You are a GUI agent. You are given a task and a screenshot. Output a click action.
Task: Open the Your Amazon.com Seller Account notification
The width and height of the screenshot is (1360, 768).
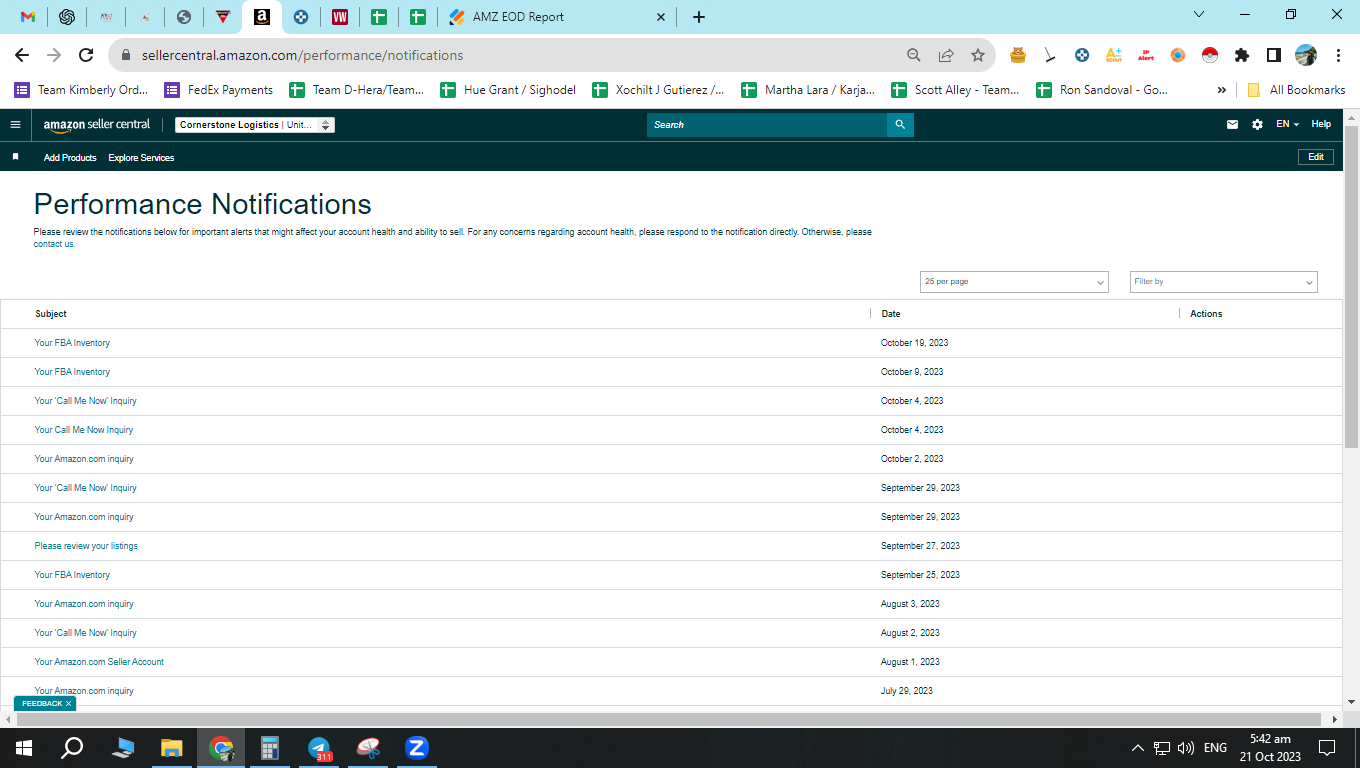[x=99, y=662]
